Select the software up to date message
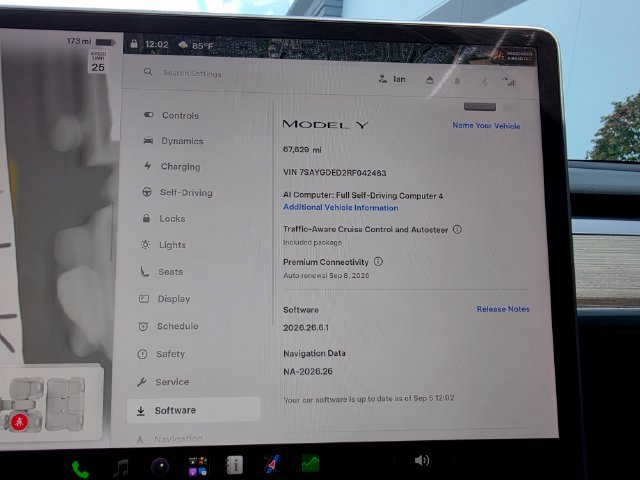Viewport: 640px width, 480px height. [369, 399]
